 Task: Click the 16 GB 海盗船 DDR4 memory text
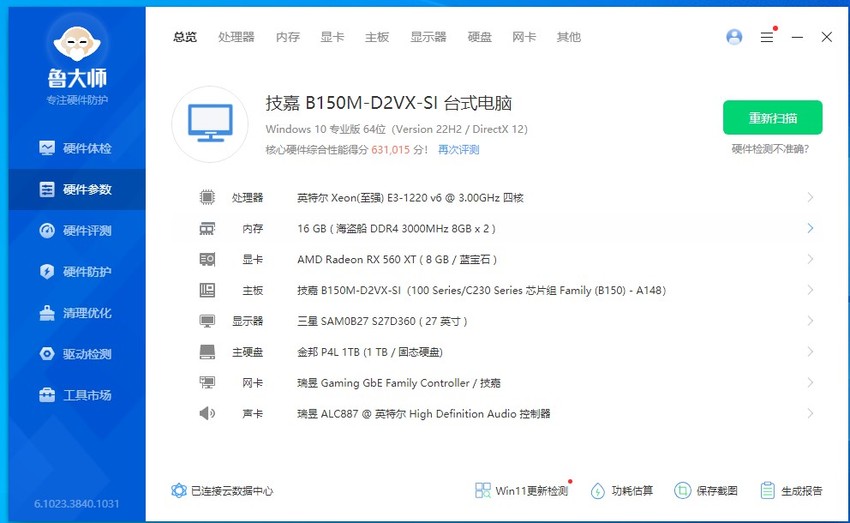pos(396,229)
